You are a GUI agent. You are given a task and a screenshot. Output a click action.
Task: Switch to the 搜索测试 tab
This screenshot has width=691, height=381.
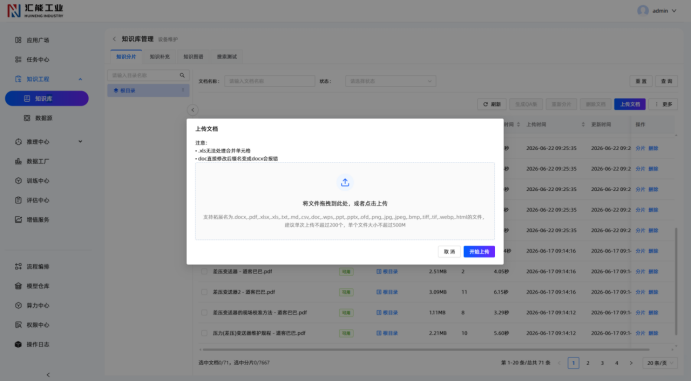coord(227,57)
